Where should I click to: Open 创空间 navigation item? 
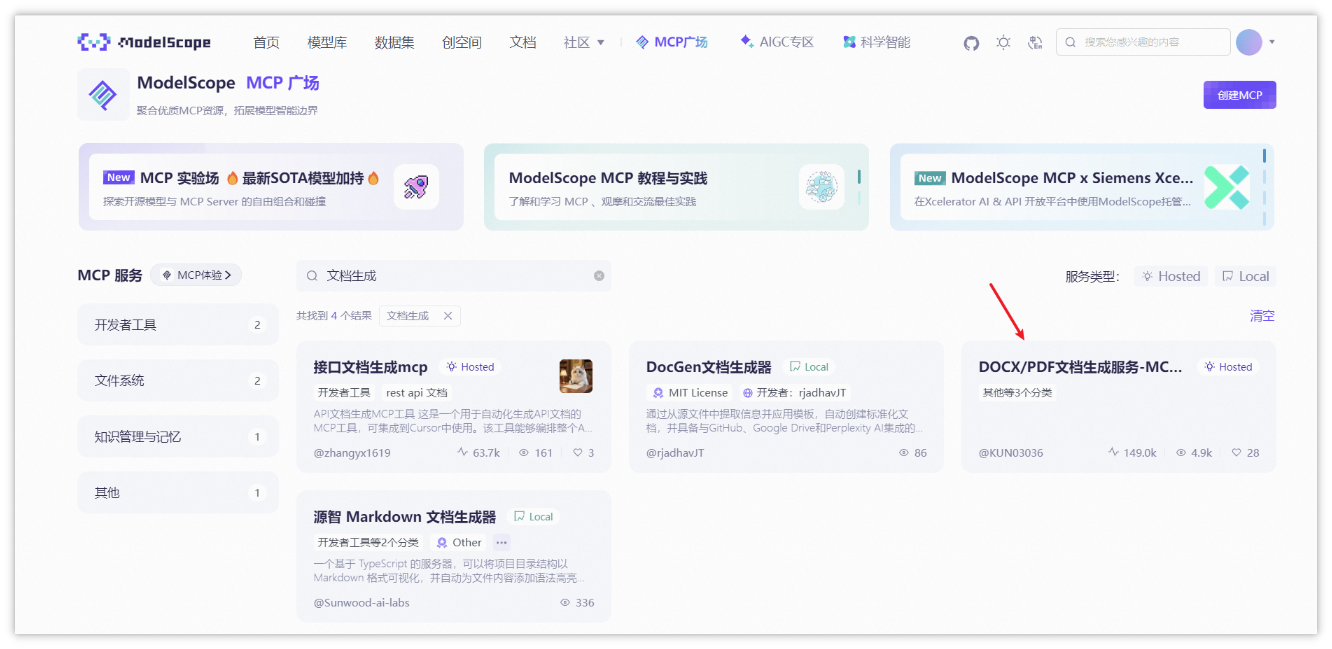(x=461, y=42)
